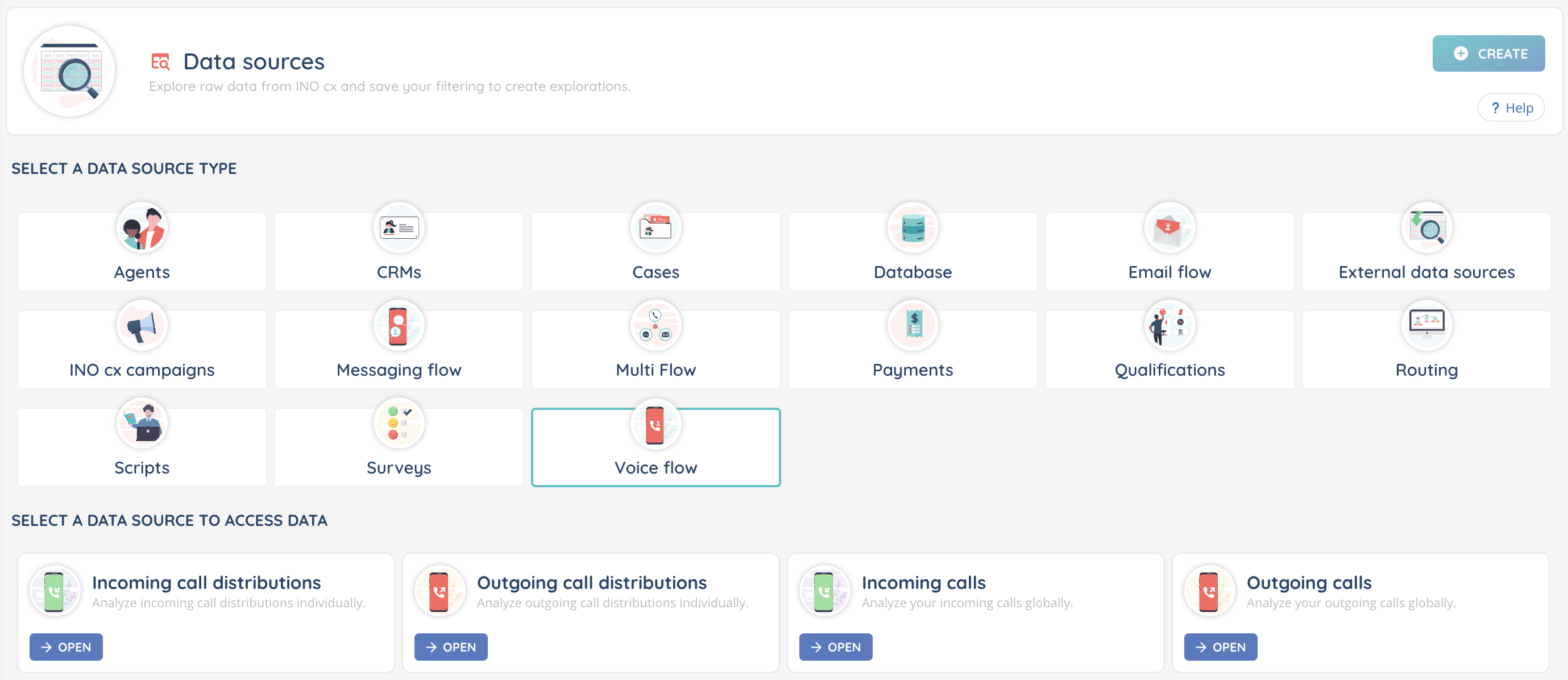Open Incoming call distributions data source

[66, 646]
